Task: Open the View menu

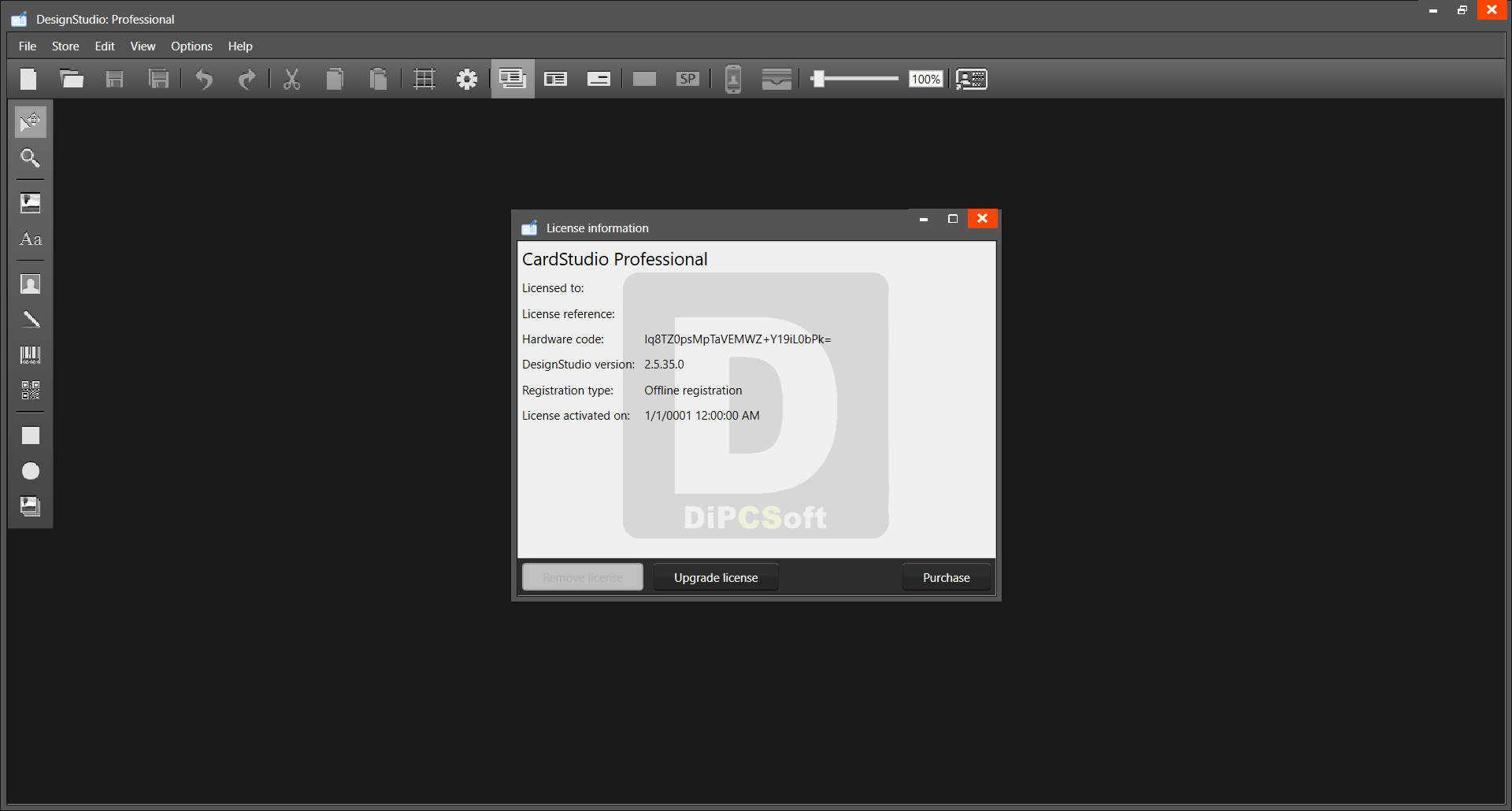Action: pyautogui.click(x=143, y=46)
